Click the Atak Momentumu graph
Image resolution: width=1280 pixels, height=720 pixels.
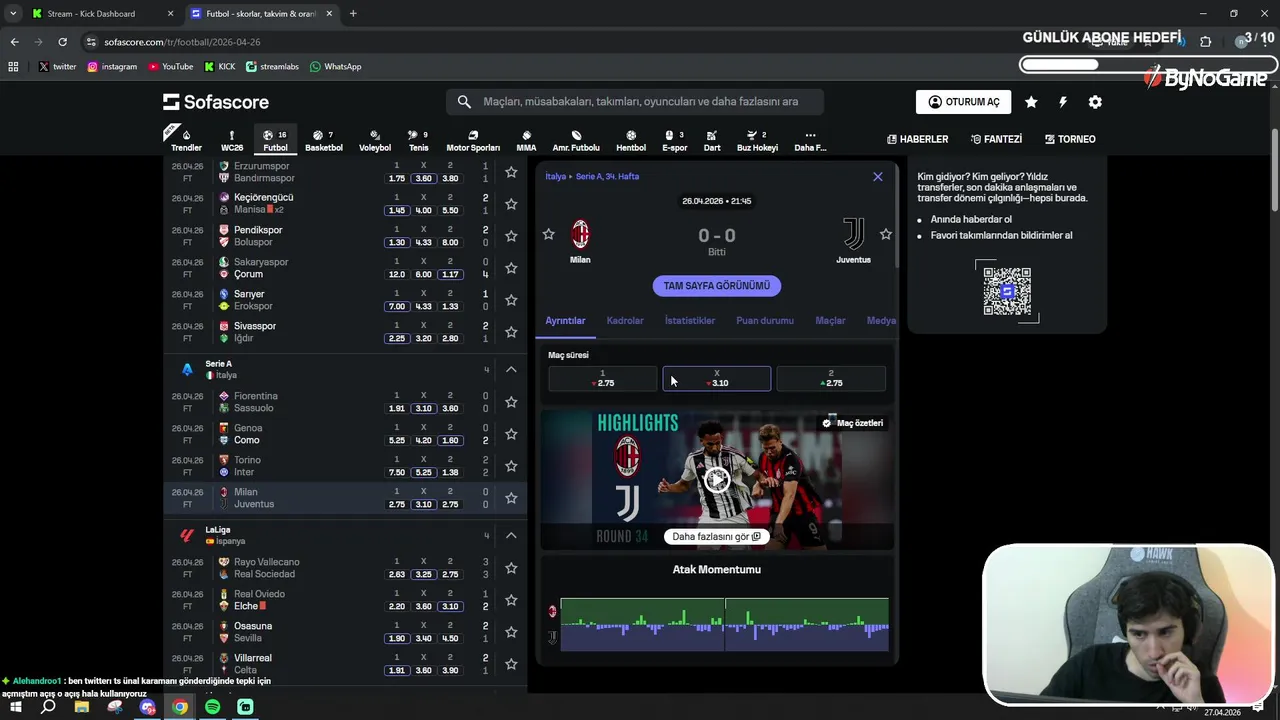[724, 625]
